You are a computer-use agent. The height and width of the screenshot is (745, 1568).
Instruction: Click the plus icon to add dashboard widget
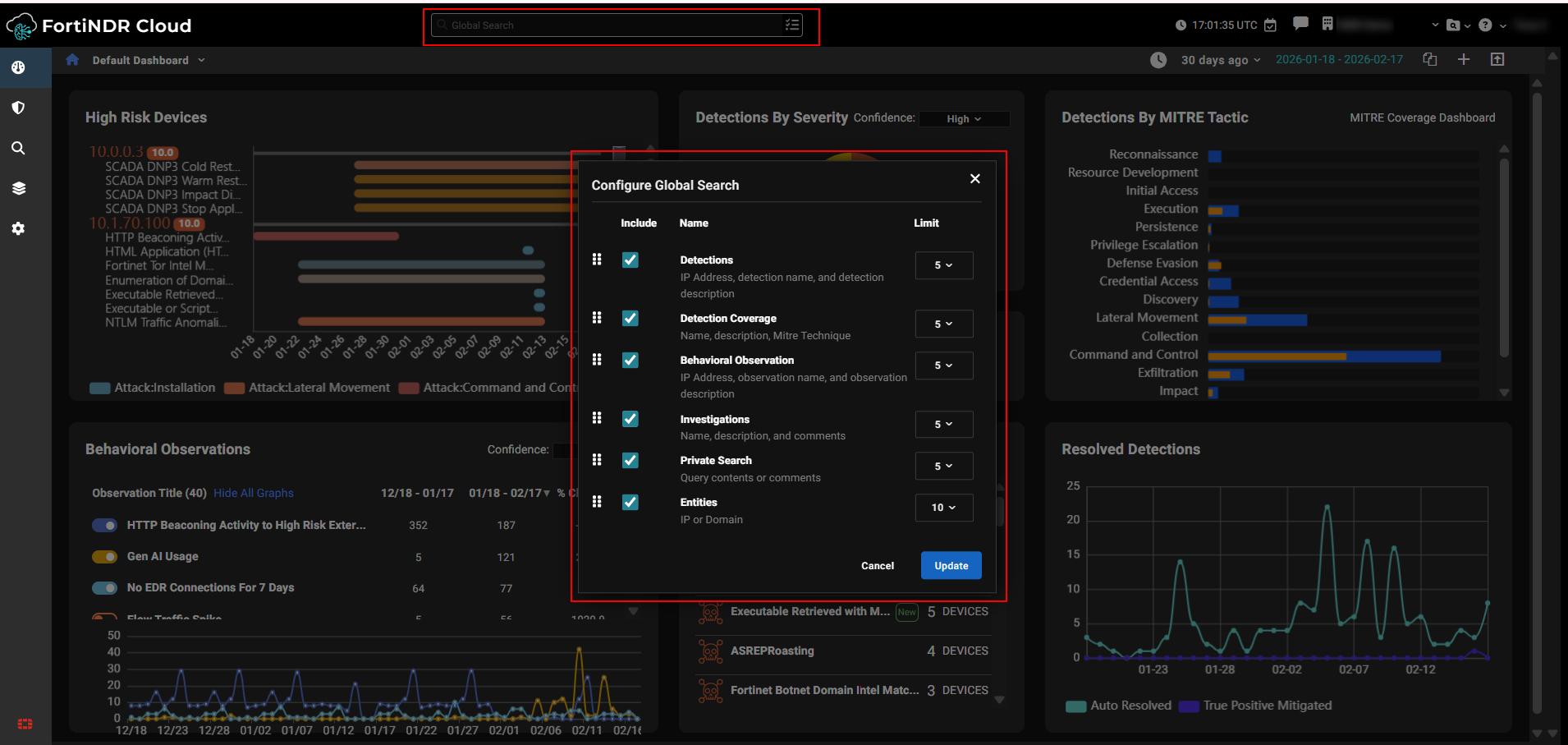[1463, 59]
